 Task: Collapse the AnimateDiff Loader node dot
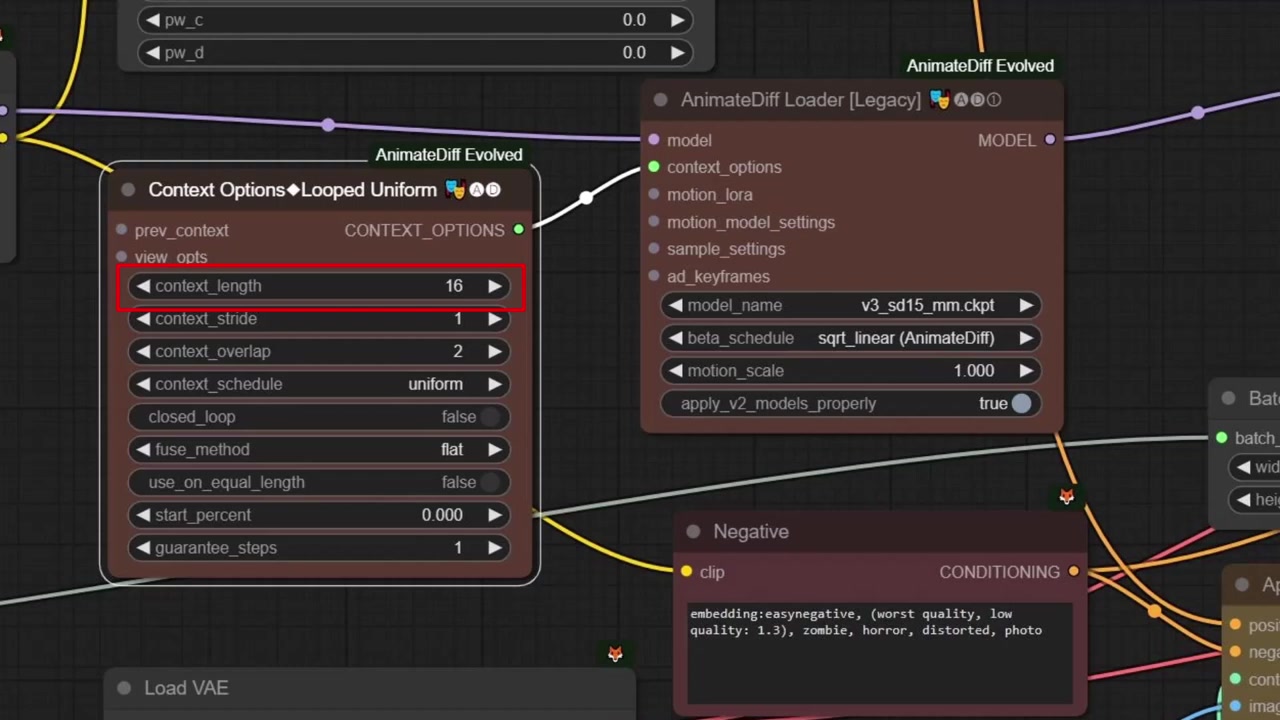(x=660, y=100)
